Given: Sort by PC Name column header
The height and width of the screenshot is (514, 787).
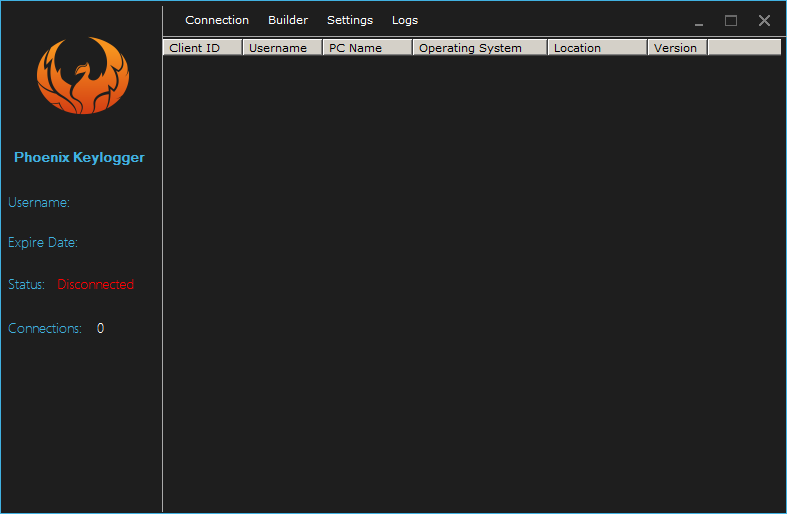Looking at the screenshot, I should (367, 48).
